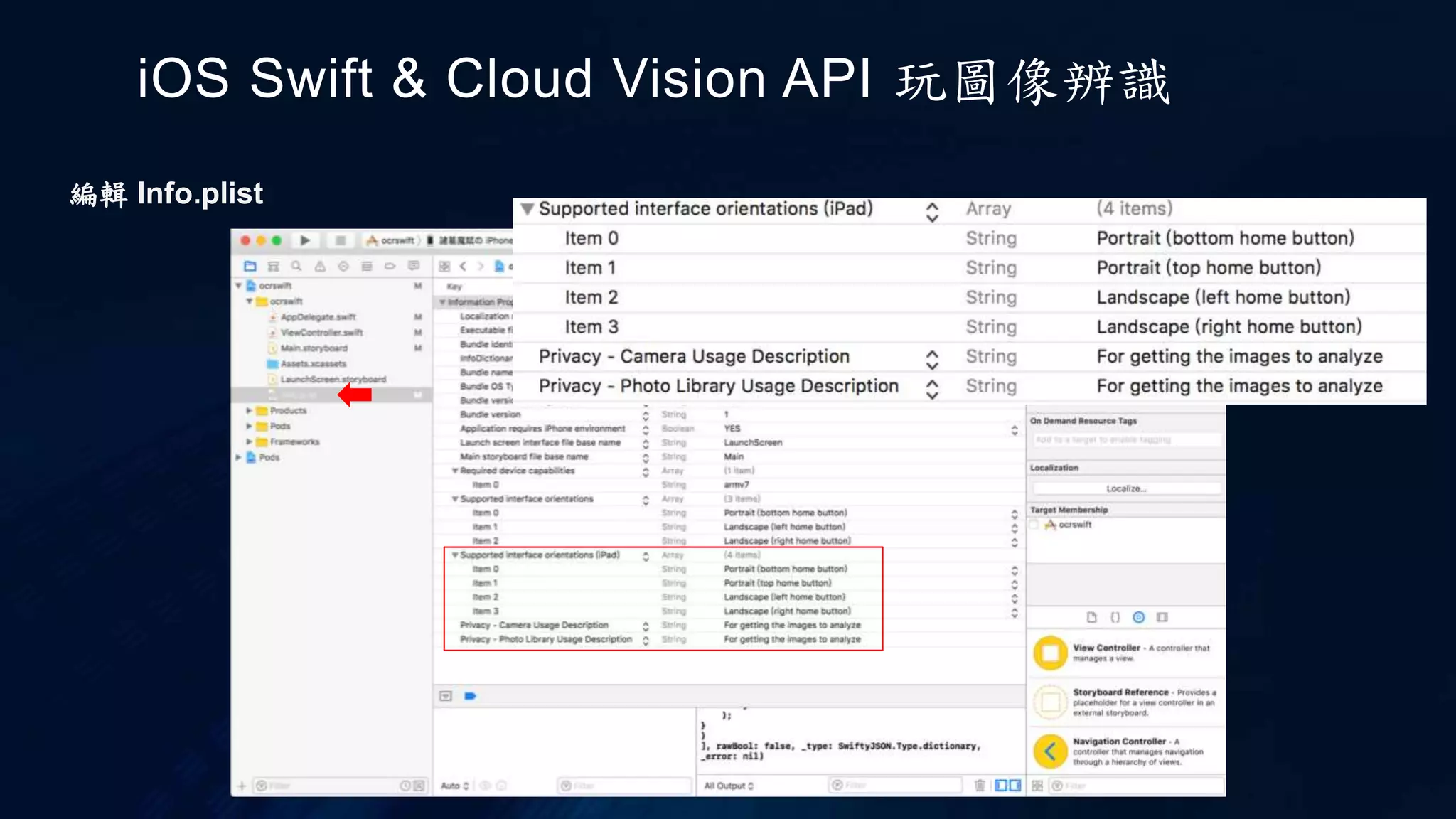Go forward in editor history
The image size is (1456, 819).
[x=481, y=267]
